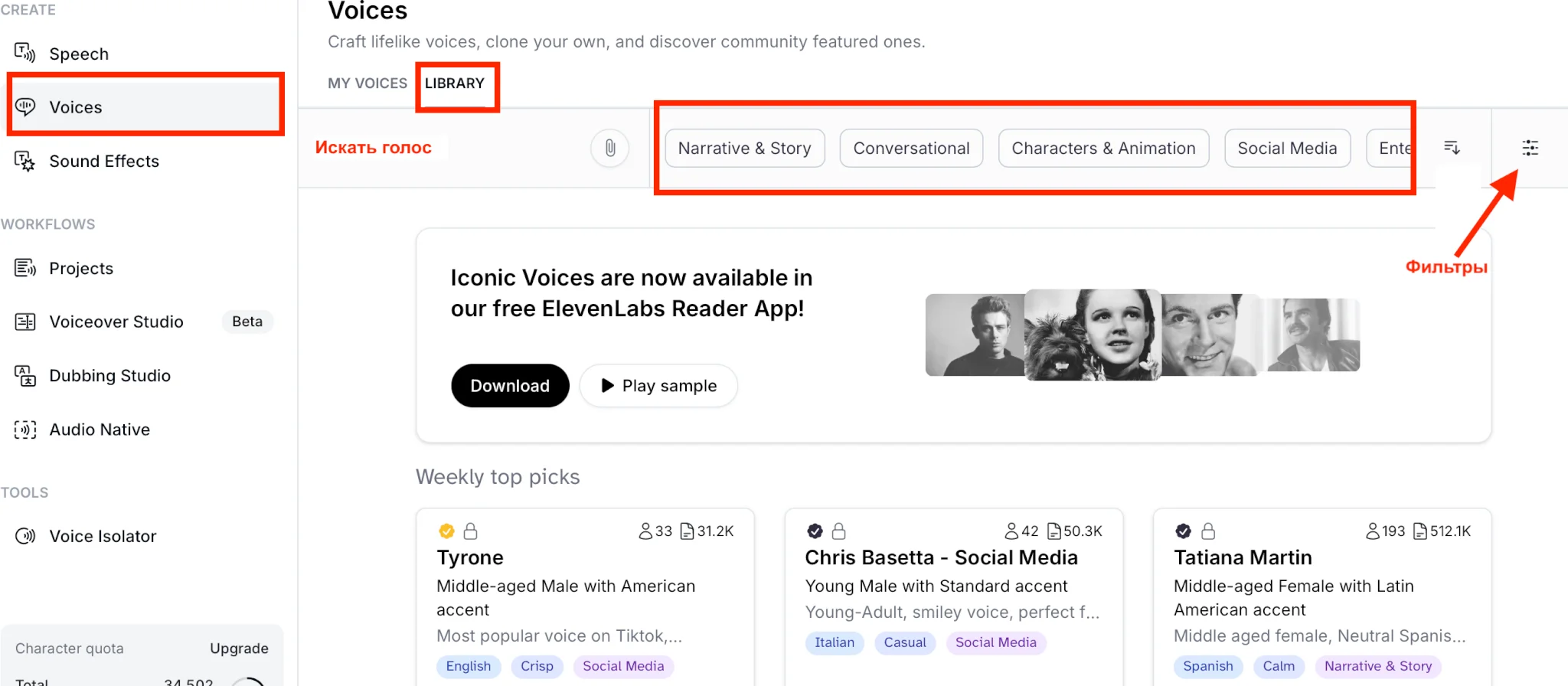The width and height of the screenshot is (1568, 686).
Task: Click the lock icon on Tyrone card
Action: pos(471,531)
